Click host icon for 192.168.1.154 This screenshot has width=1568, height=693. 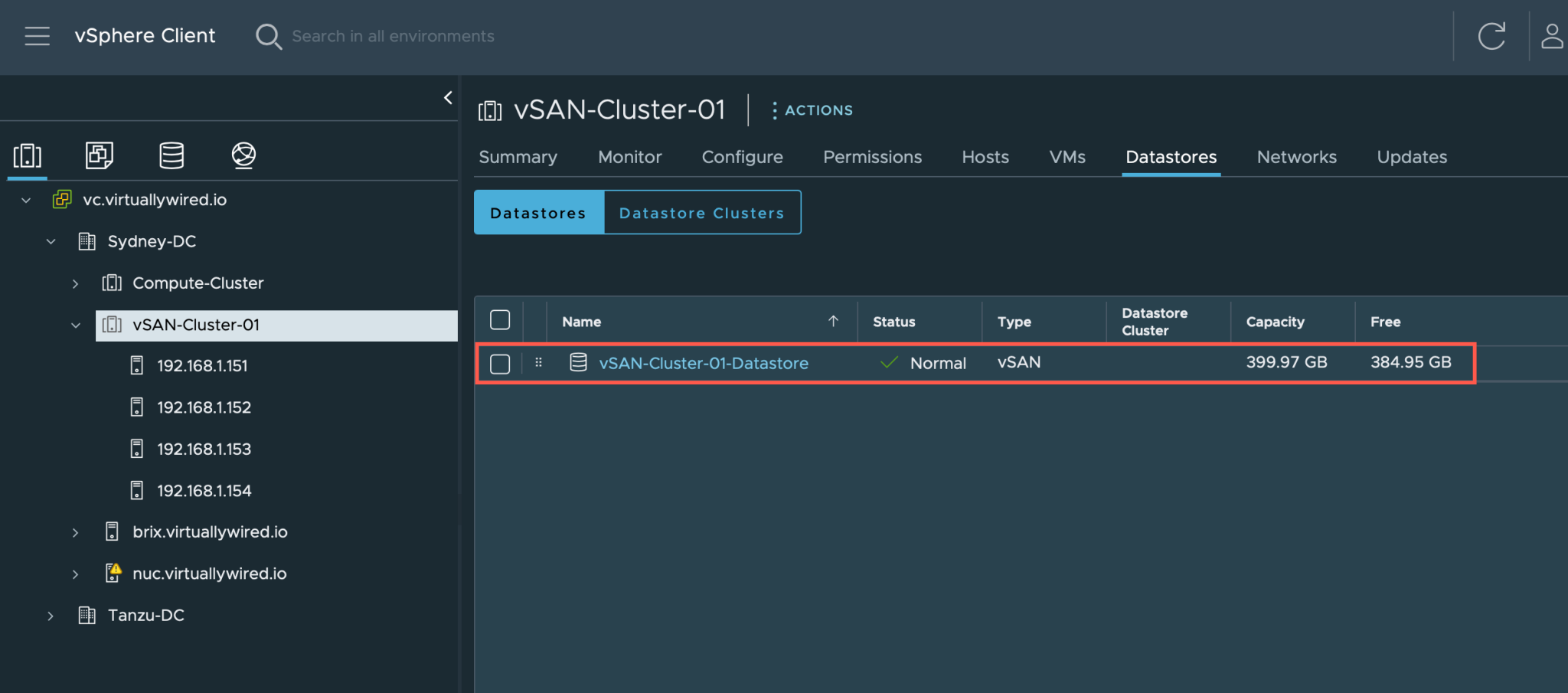(x=137, y=490)
